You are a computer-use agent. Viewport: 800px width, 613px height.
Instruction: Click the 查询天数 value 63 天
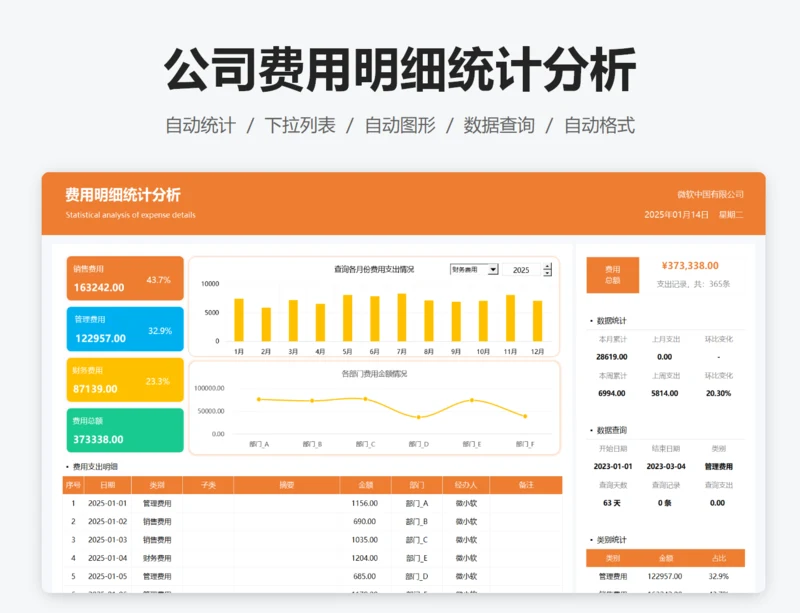[612, 503]
